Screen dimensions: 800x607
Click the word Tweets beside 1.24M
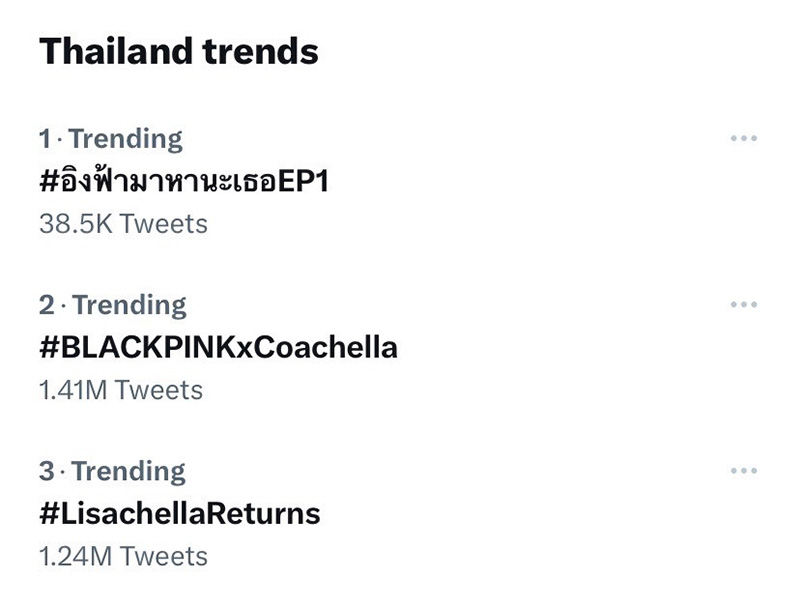[162, 556]
